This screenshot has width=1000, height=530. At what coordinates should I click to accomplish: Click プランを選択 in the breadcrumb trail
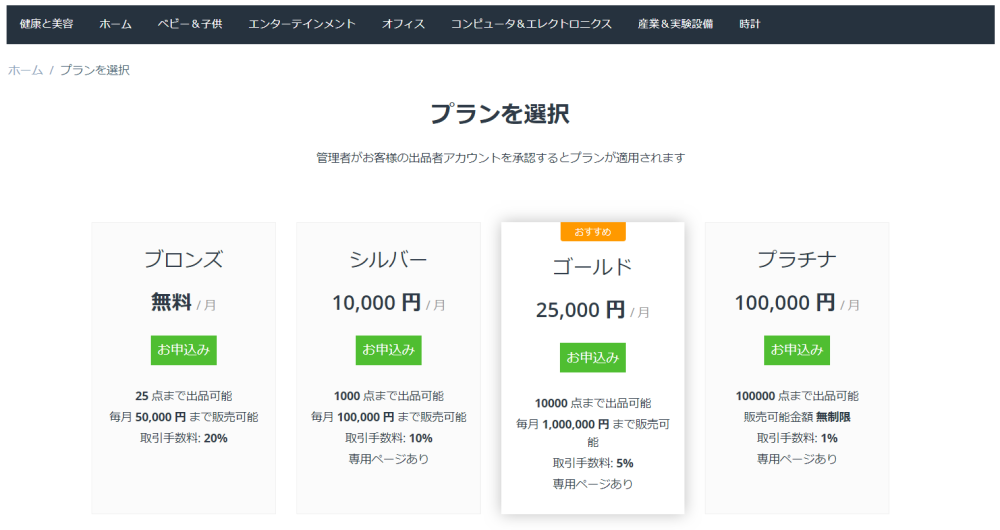click(94, 70)
